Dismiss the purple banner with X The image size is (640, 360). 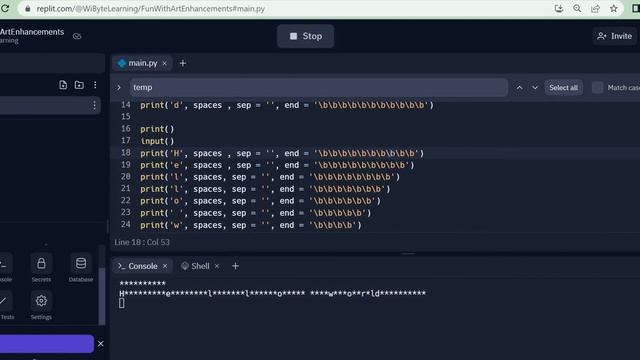pos(101,344)
